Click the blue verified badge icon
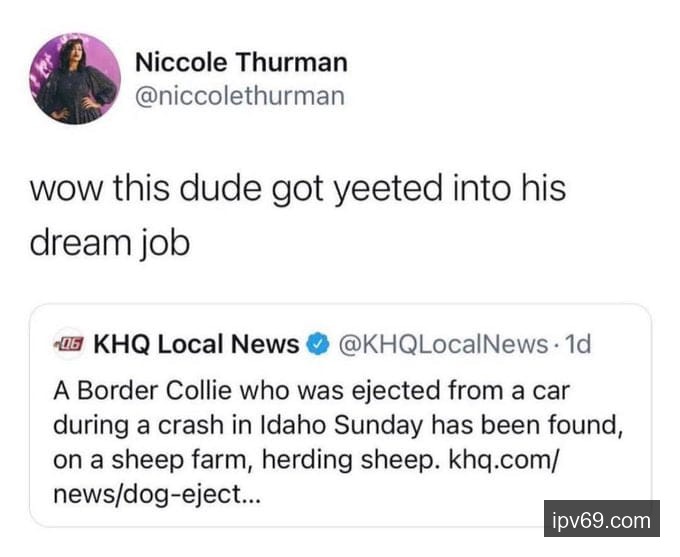Image resolution: width=680 pixels, height=557 pixels. (317, 345)
